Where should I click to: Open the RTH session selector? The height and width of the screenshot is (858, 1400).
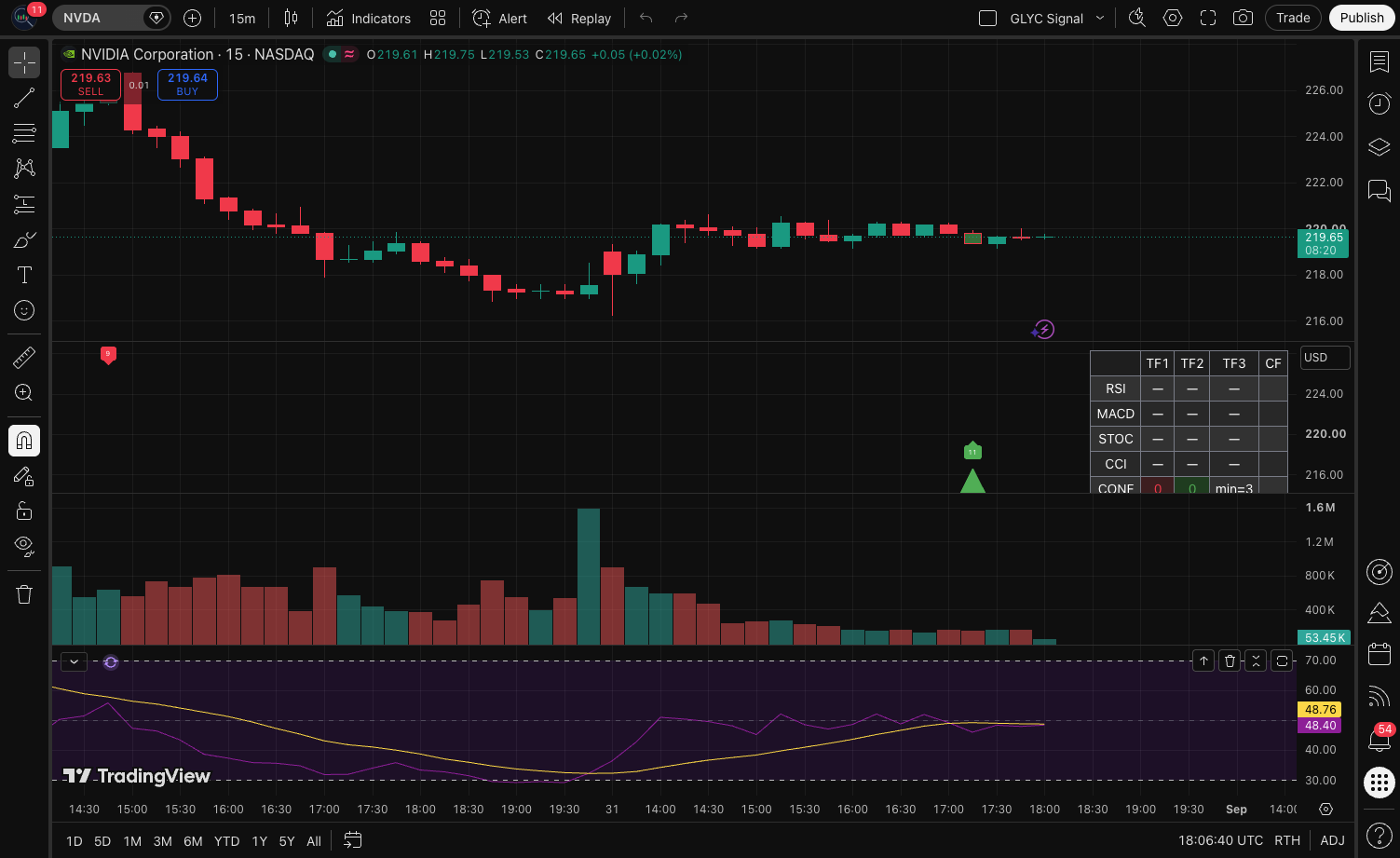click(1287, 840)
